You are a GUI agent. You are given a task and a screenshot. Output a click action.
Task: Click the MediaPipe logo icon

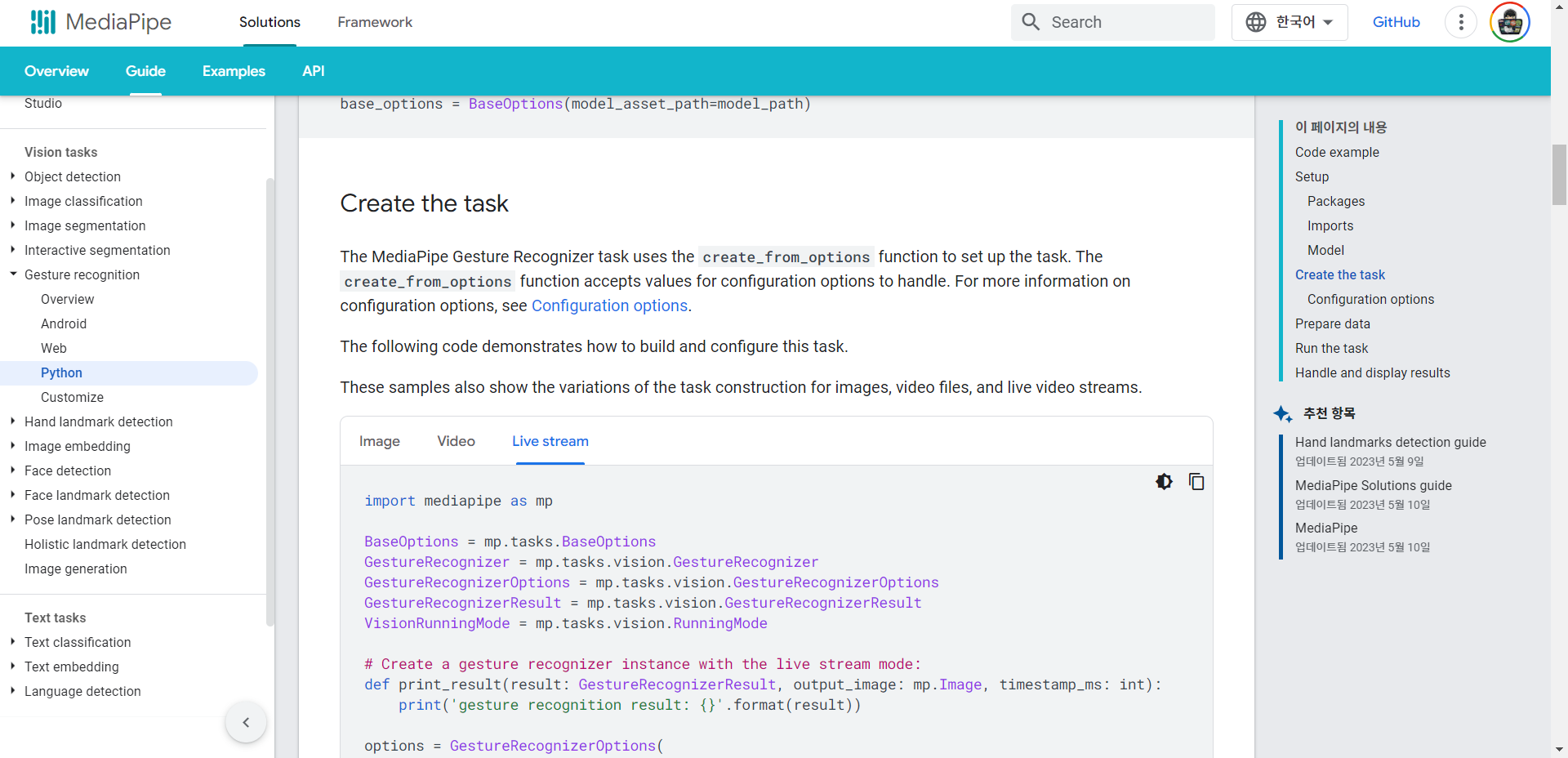click(x=42, y=22)
